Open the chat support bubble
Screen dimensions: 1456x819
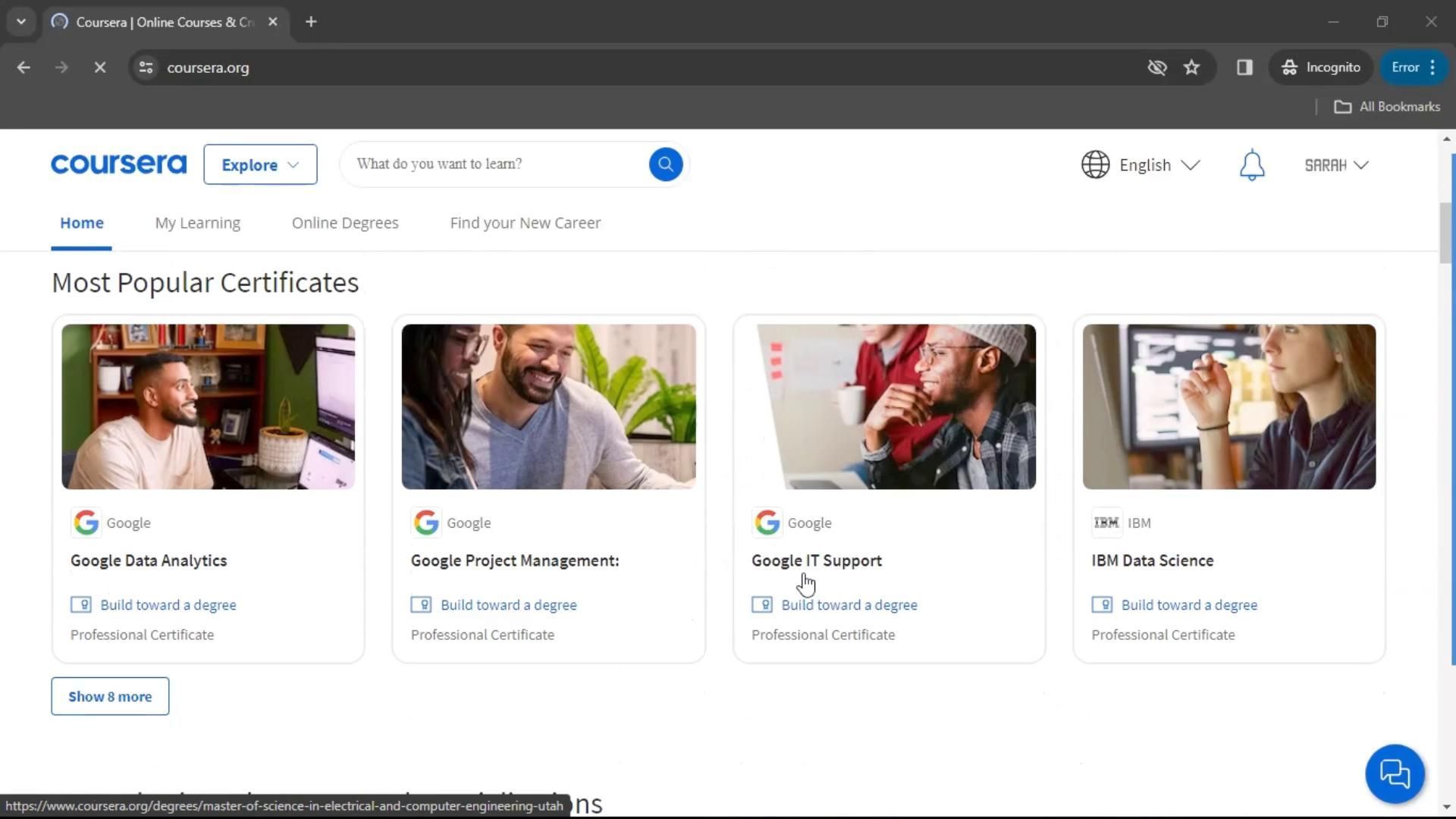1394,773
